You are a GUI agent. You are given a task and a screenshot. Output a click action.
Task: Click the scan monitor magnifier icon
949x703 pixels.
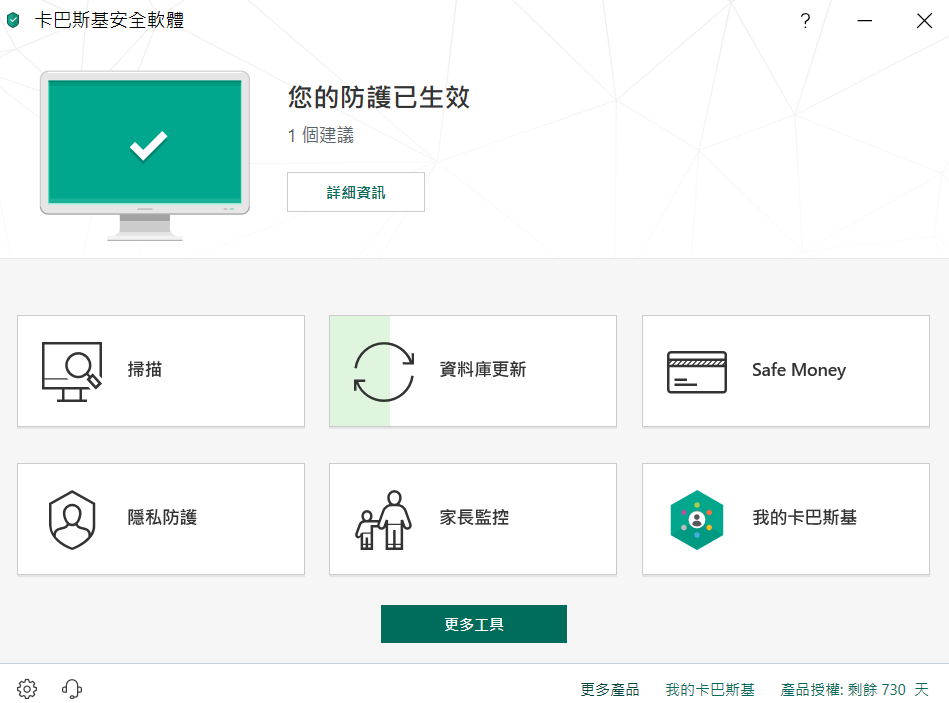(71, 371)
